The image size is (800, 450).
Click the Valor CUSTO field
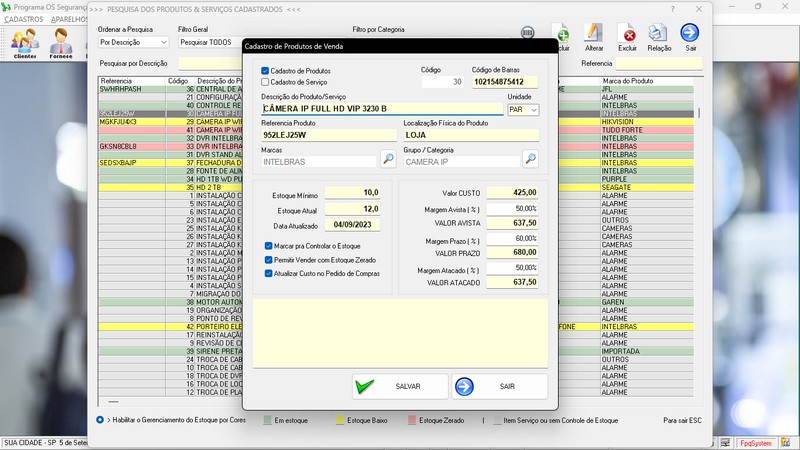point(513,193)
